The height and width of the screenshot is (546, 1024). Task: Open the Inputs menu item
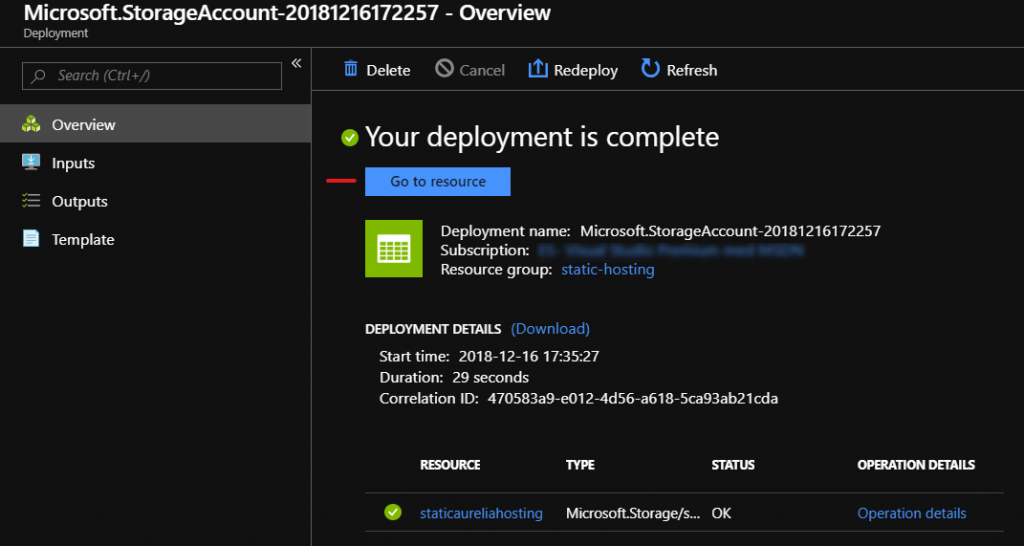tap(73, 163)
